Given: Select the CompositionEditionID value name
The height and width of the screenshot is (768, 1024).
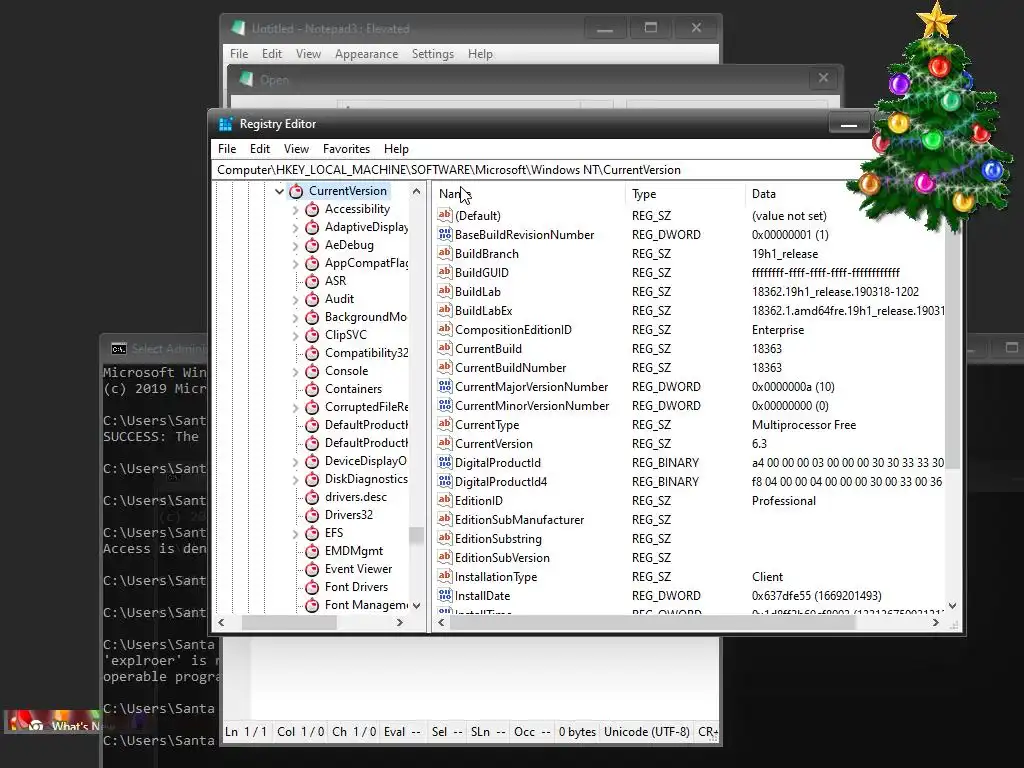Looking at the screenshot, I should pos(513,330).
